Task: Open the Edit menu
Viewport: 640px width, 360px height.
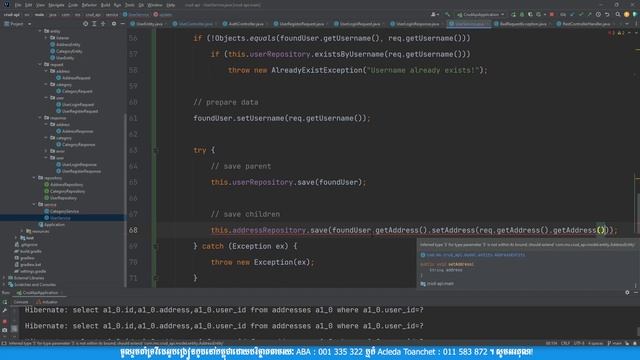Action: click(x=29, y=5)
